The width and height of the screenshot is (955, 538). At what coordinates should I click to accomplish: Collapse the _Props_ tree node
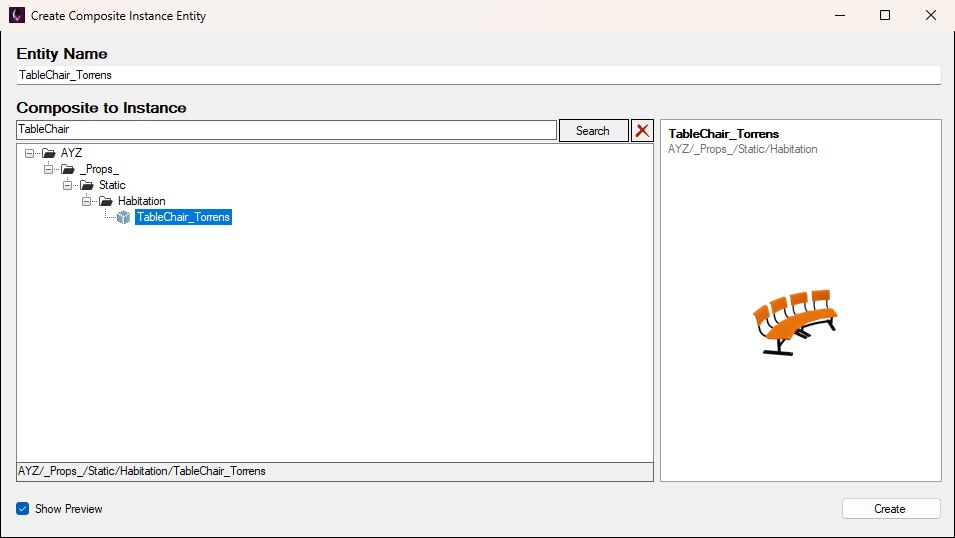[48, 169]
